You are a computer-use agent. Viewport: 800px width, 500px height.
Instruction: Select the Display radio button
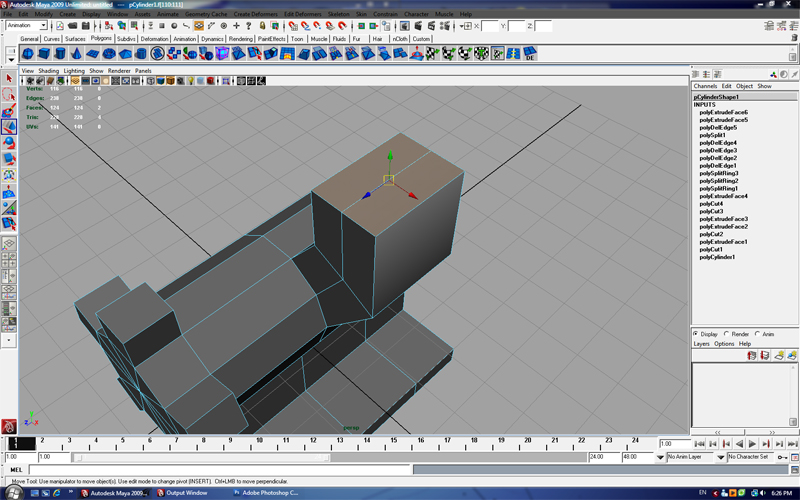point(697,334)
